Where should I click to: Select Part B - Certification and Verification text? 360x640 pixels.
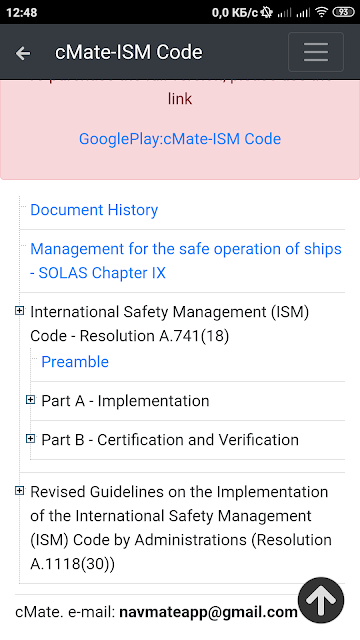170,440
